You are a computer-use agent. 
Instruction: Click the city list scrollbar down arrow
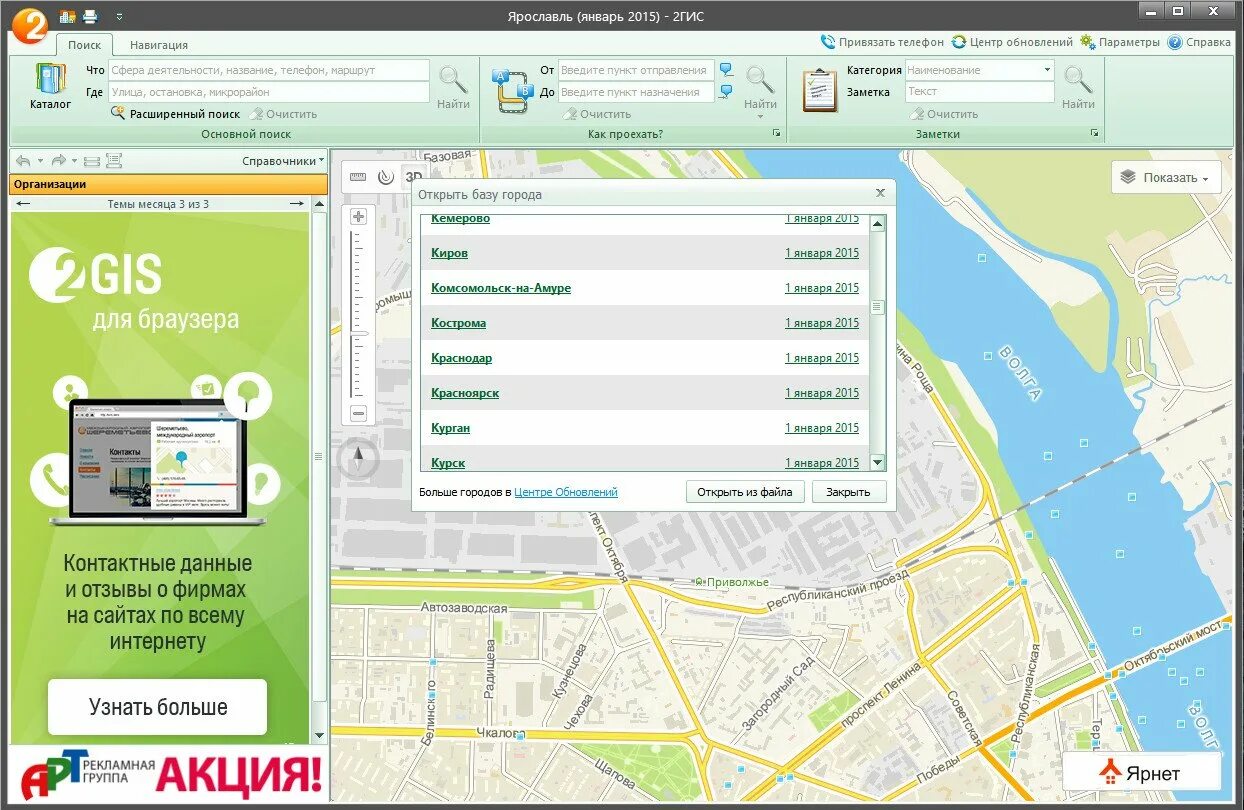point(878,462)
